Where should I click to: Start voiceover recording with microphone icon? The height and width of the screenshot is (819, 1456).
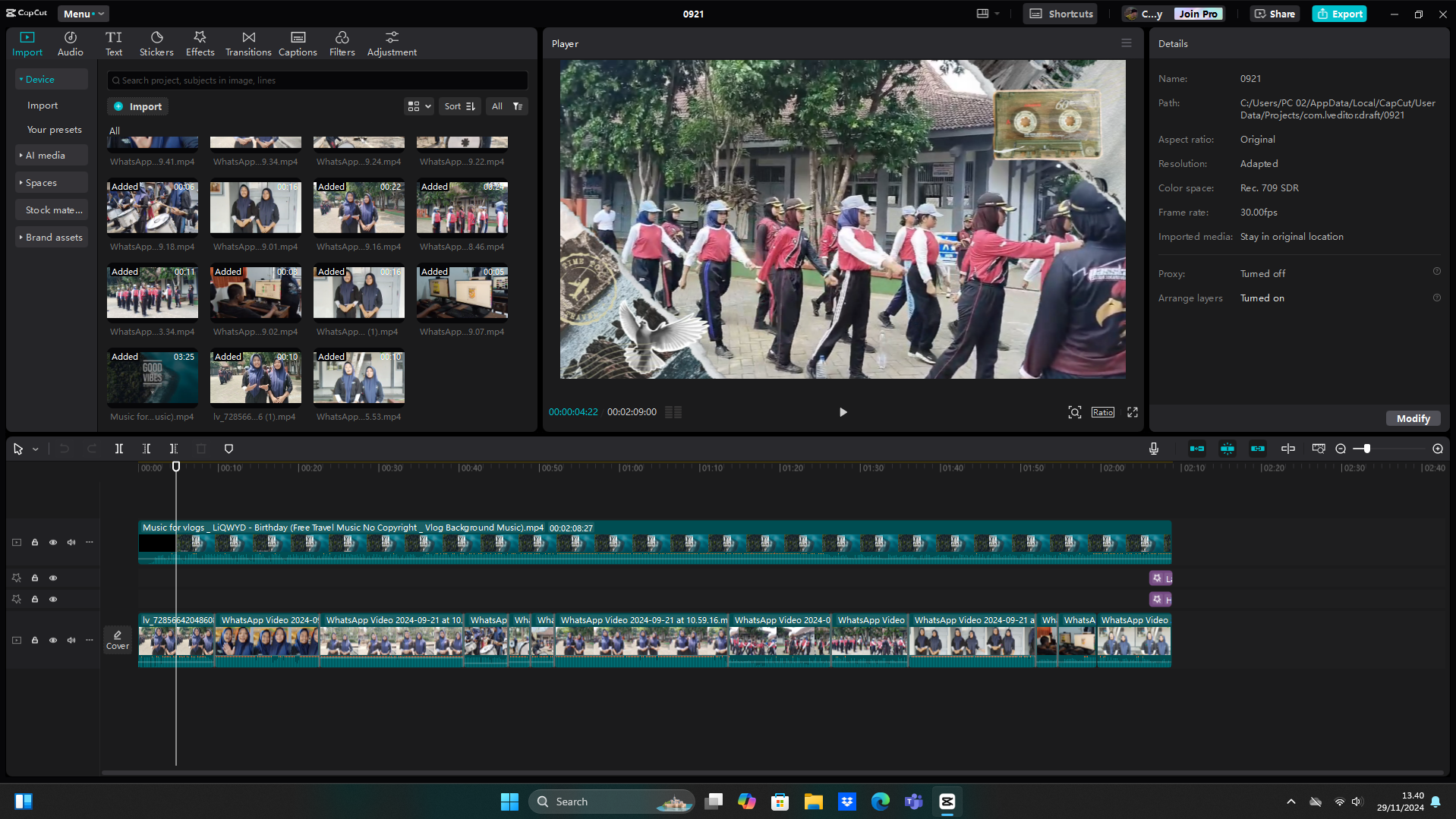point(1153,449)
